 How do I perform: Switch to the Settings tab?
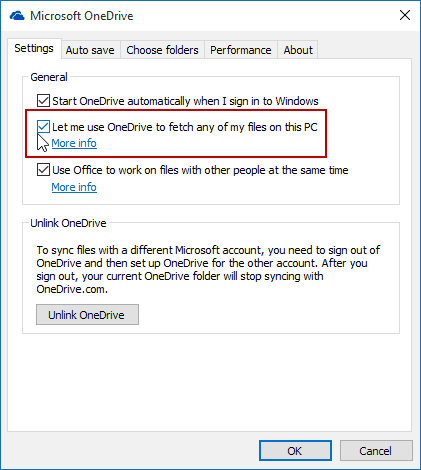pos(34,48)
